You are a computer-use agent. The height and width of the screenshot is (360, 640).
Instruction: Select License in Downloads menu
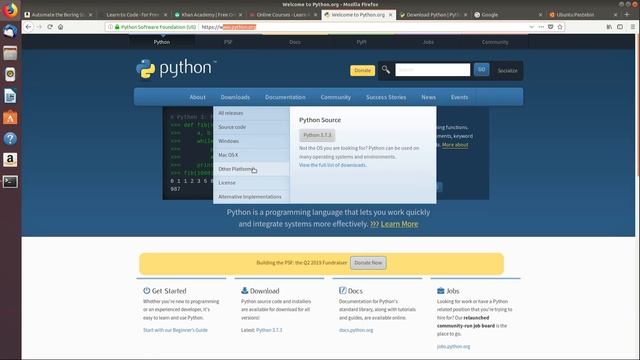pyautogui.click(x=251, y=182)
